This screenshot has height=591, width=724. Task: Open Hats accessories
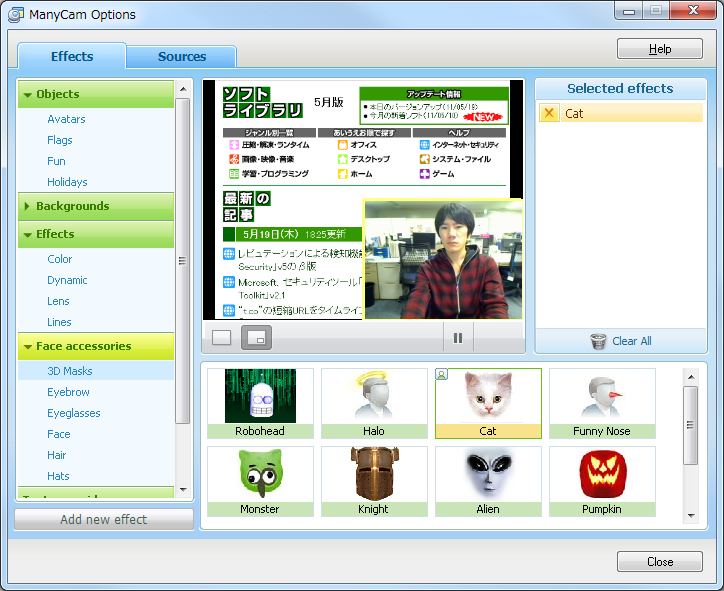pyautogui.click(x=58, y=476)
